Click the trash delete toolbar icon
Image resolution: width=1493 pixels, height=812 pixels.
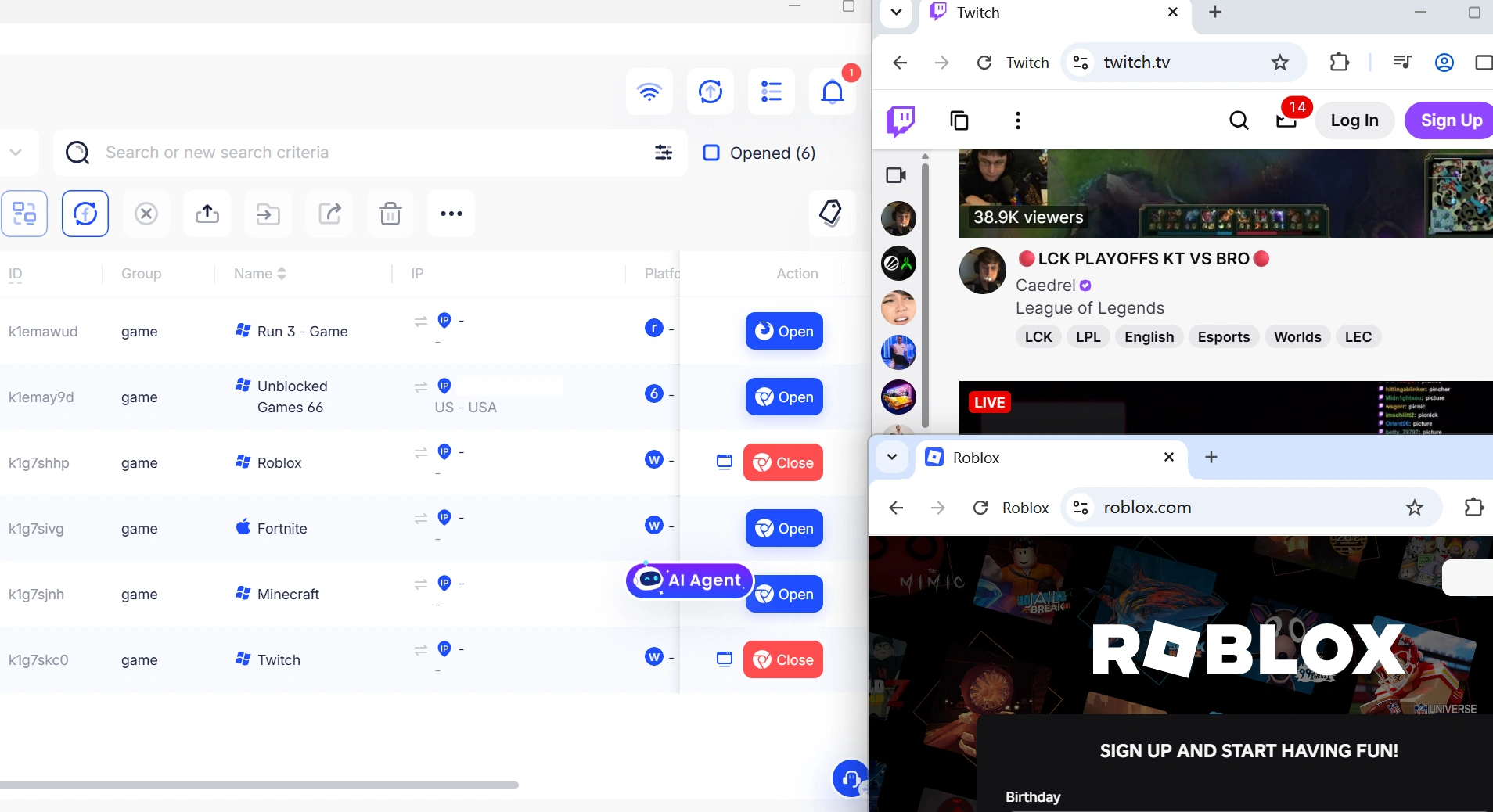tap(390, 214)
